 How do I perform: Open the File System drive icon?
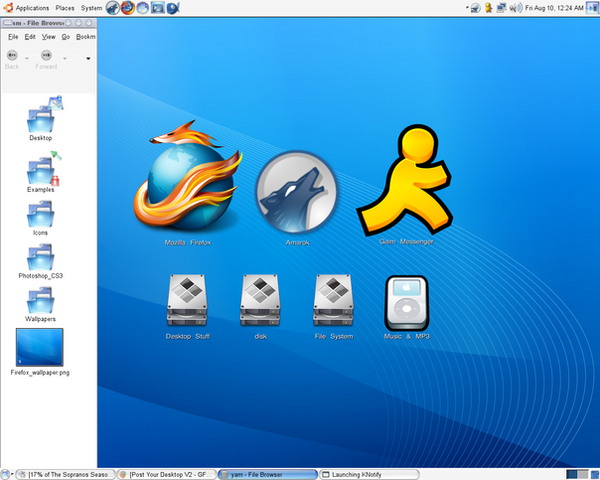tap(334, 300)
